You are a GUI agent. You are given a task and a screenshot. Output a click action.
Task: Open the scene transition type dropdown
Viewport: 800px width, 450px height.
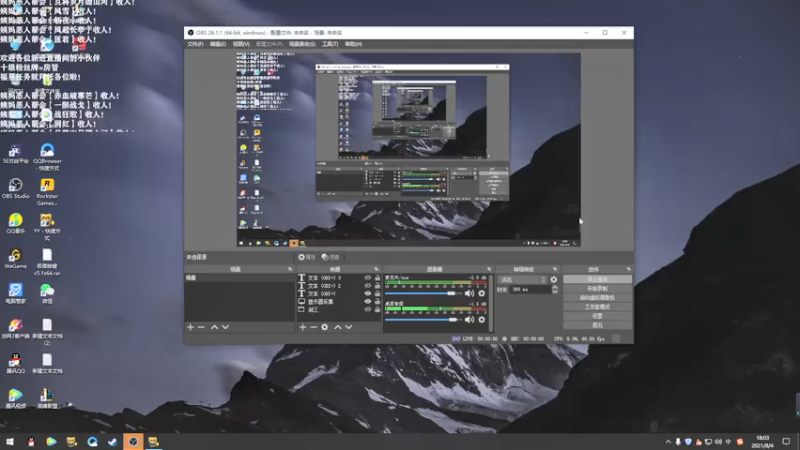(x=522, y=280)
